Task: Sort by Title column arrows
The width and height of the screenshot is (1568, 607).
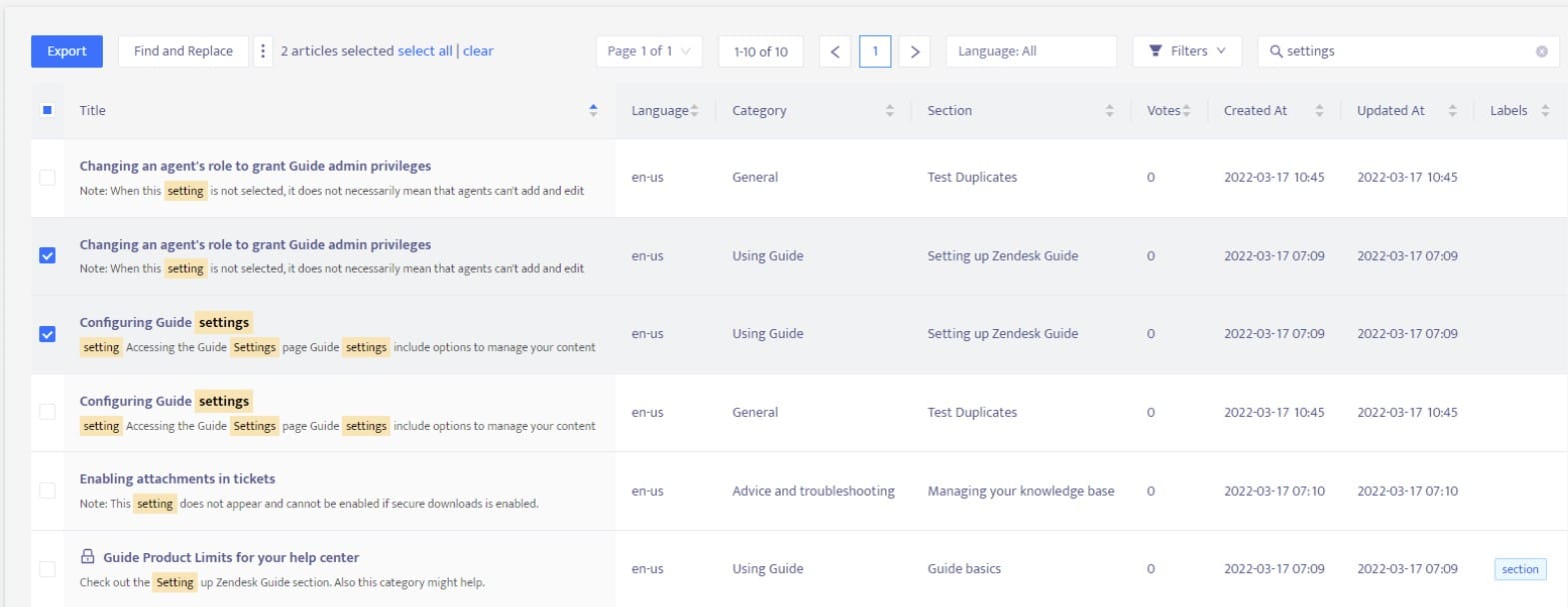Action: 594,110
